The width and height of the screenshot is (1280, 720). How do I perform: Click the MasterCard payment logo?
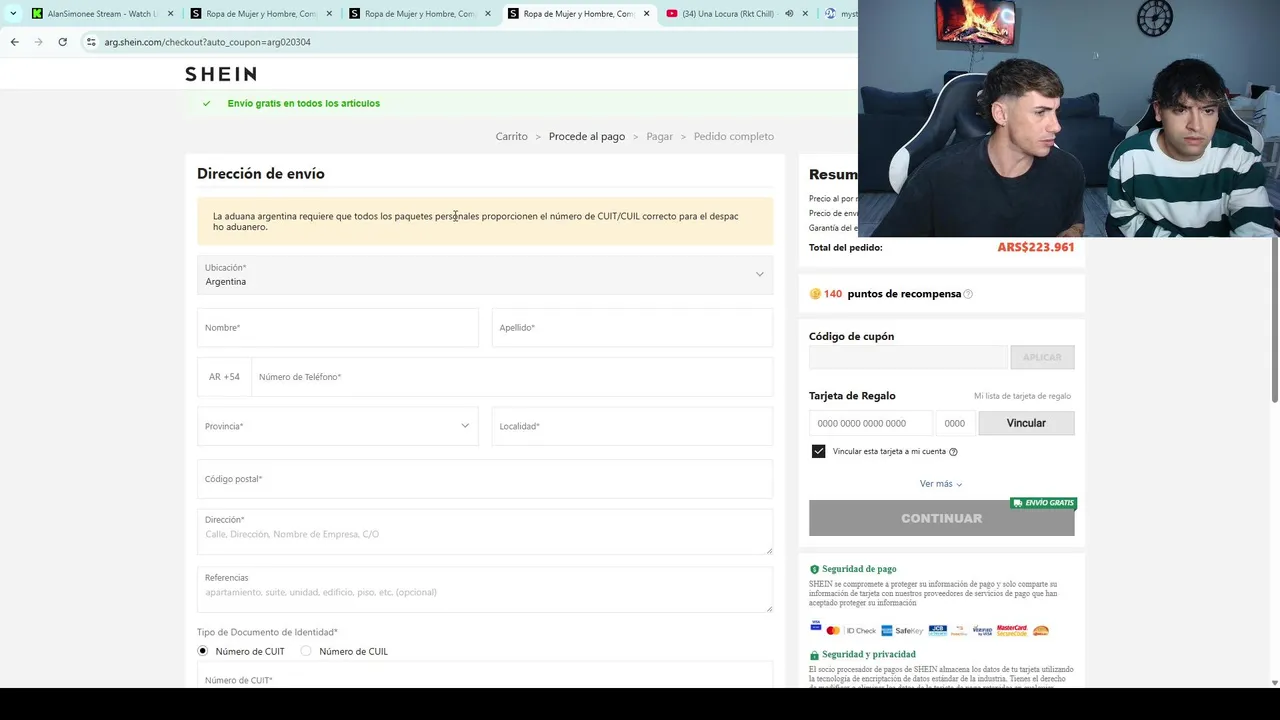click(x=833, y=630)
